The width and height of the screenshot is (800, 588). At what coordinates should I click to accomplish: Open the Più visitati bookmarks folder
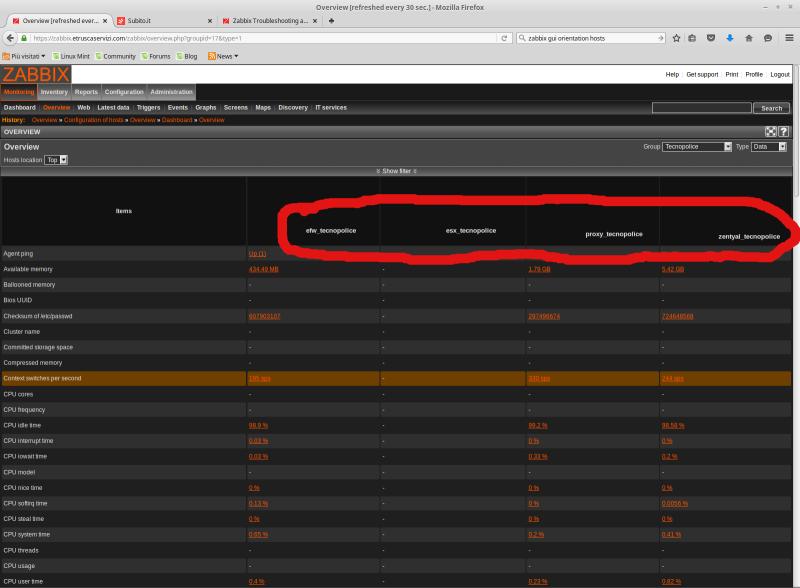(23, 56)
